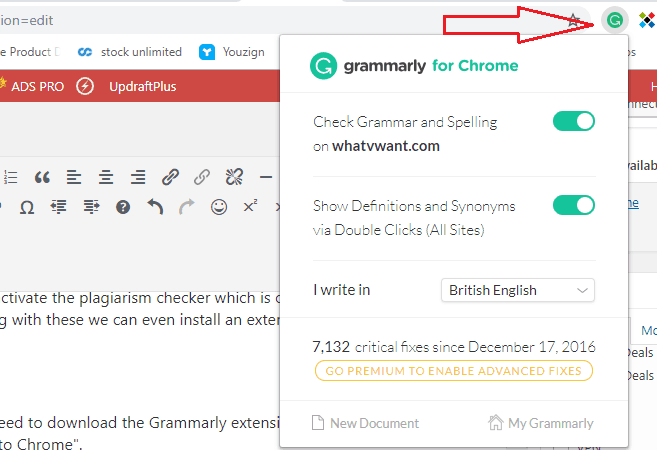Click the Grammarly extension icon in Chrome toolbar
The image size is (657, 450).
click(615, 20)
